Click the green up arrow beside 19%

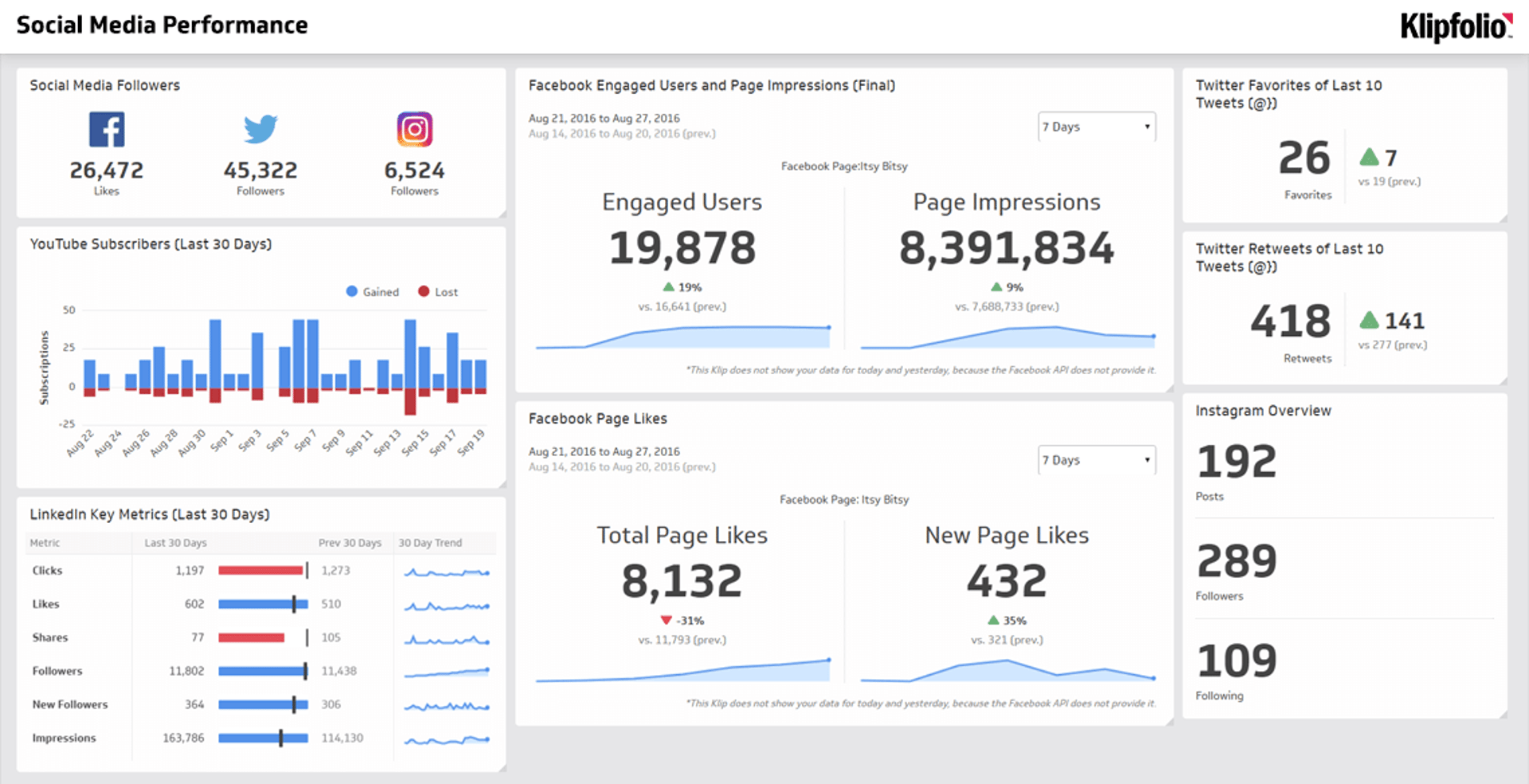point(667,287)
